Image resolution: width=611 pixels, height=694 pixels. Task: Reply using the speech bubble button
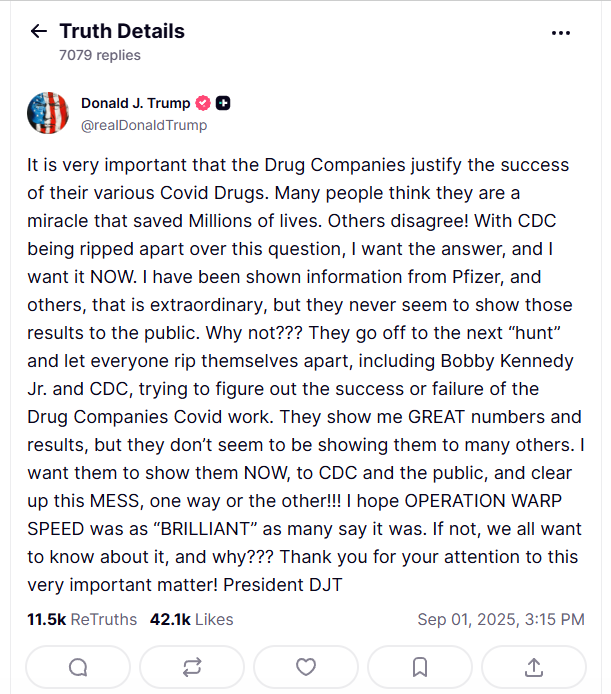[x=77, y=667]
